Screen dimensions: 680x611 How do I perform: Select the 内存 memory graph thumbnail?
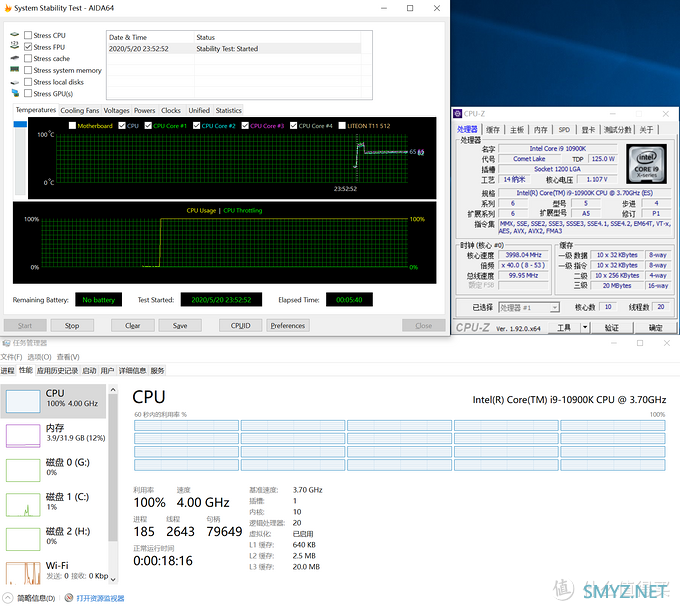23,436
